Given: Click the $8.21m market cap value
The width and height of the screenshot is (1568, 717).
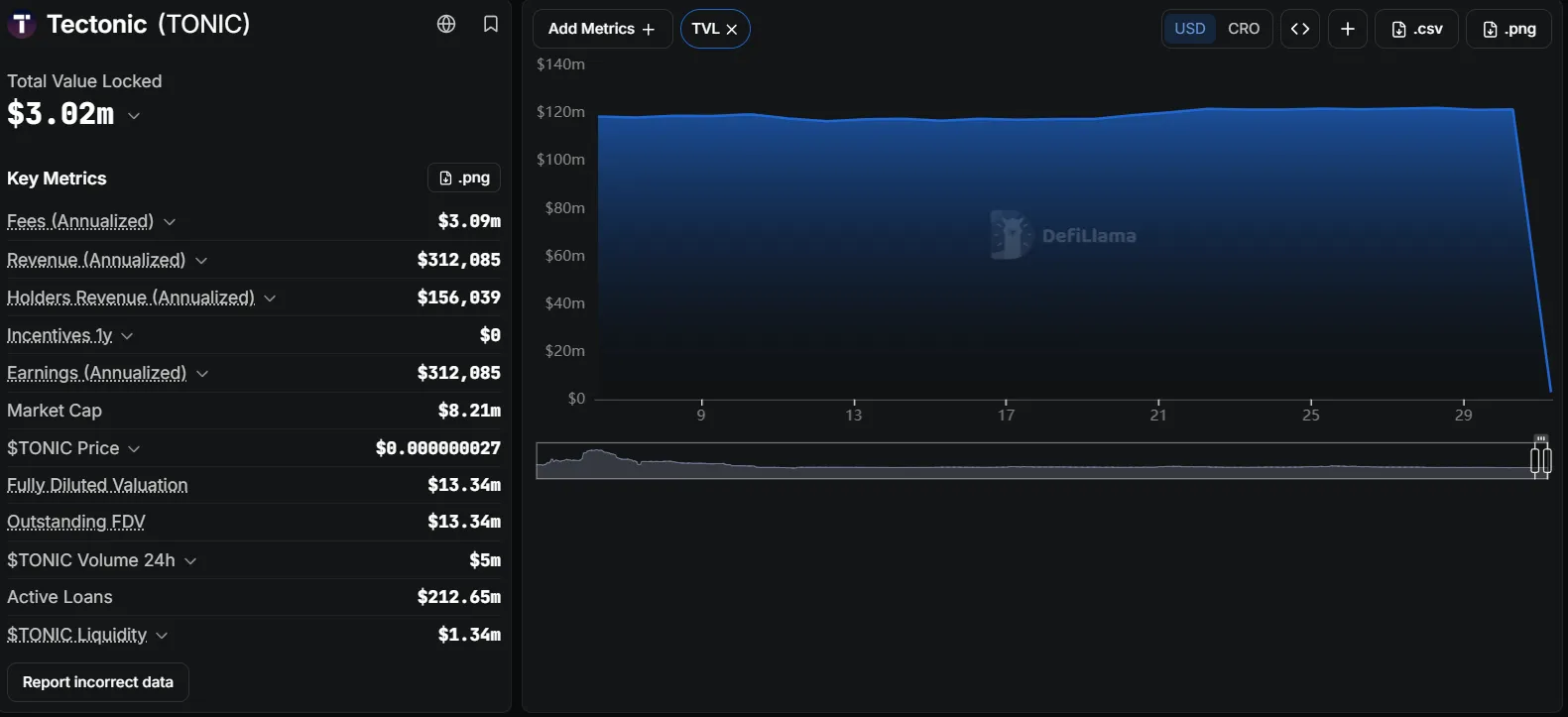Looking at the screenshot, I should point(469,411).
